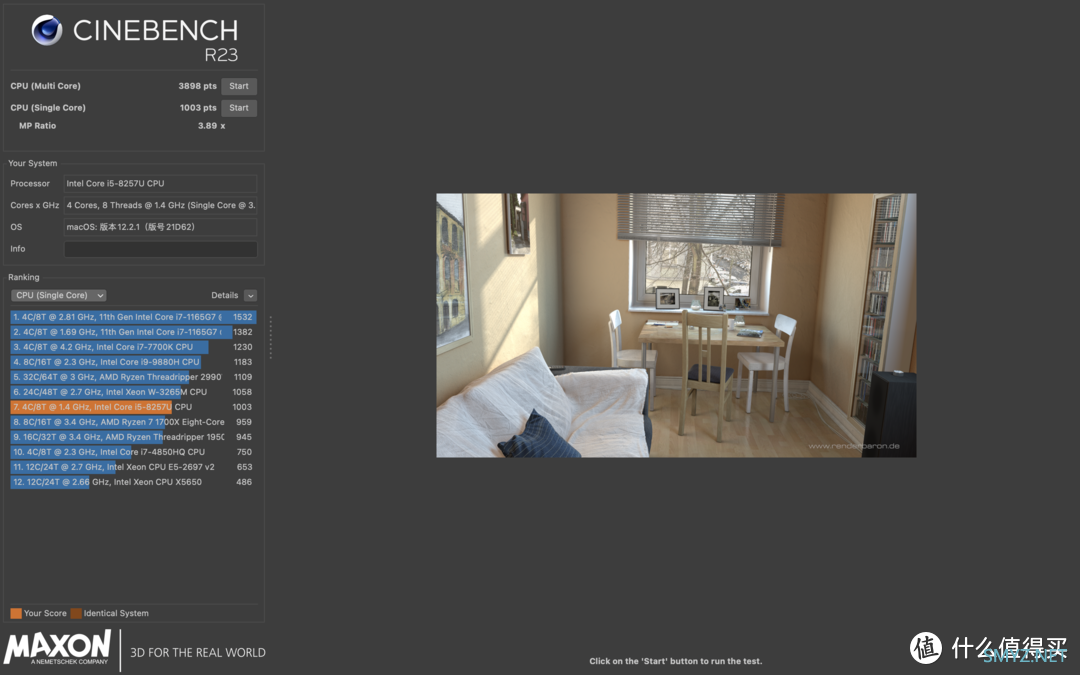Select highlighted row Intel Core i5-8257U
Screen dimensions: 1080x675
pos(133,407)
